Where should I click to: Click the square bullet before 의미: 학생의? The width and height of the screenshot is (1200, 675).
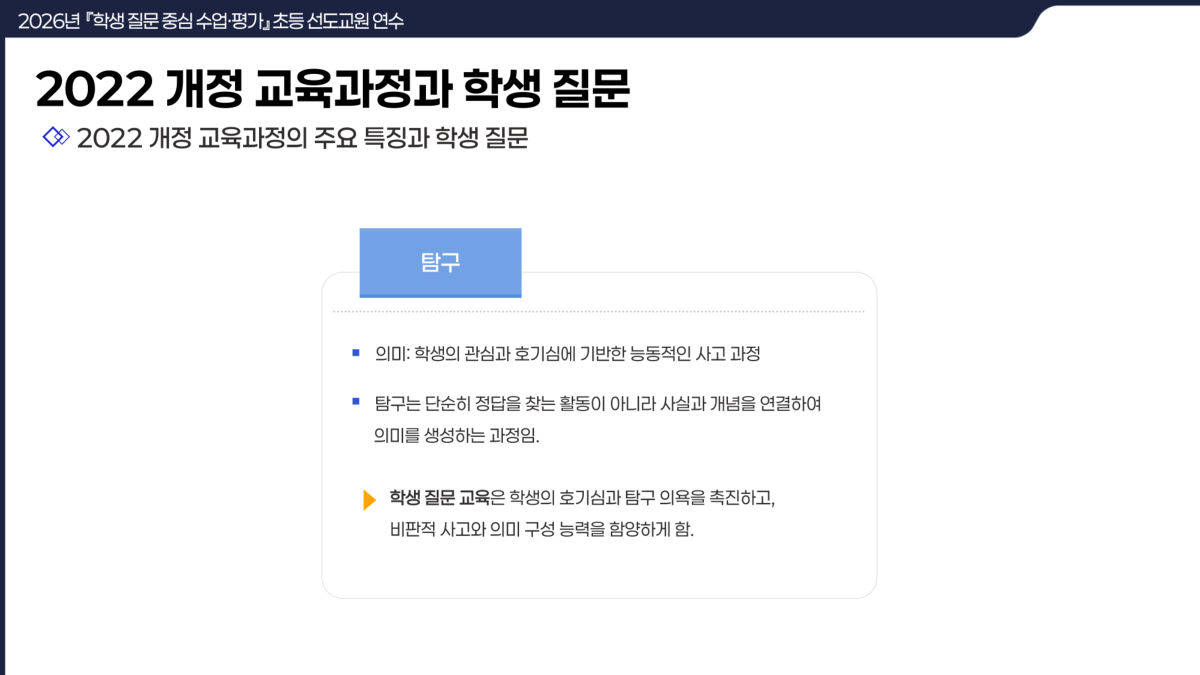click(x=355, y=353)
